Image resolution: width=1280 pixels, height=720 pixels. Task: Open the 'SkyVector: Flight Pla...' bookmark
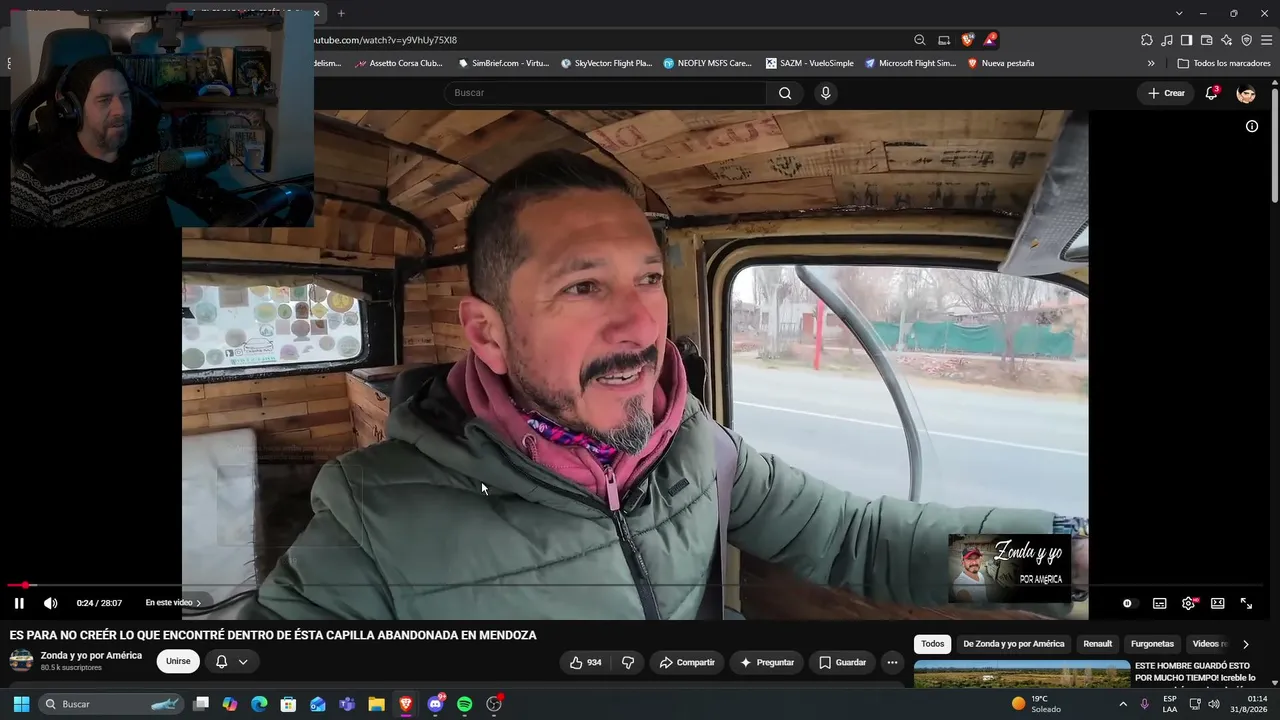click(606, 63)
